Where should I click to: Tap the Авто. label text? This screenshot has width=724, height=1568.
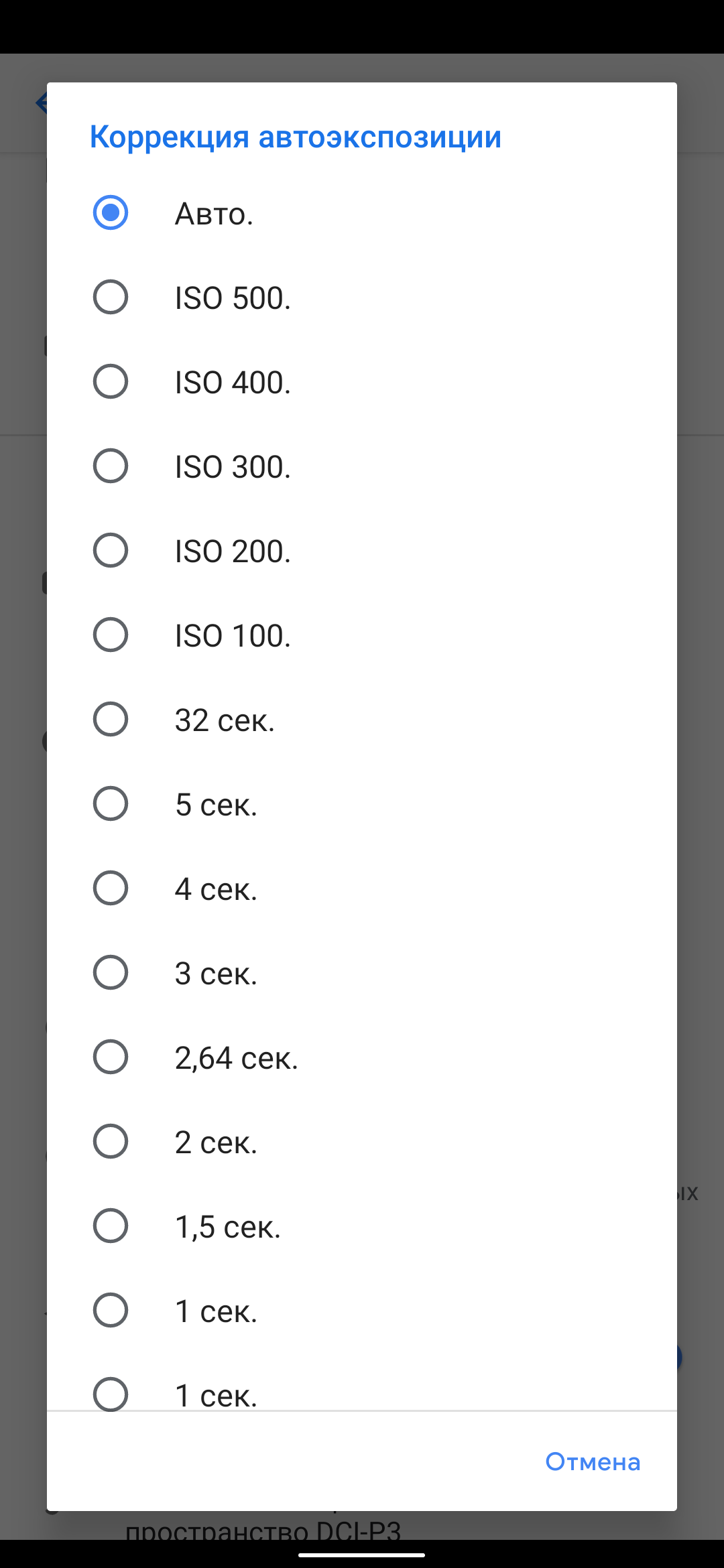tap(214, 214)
